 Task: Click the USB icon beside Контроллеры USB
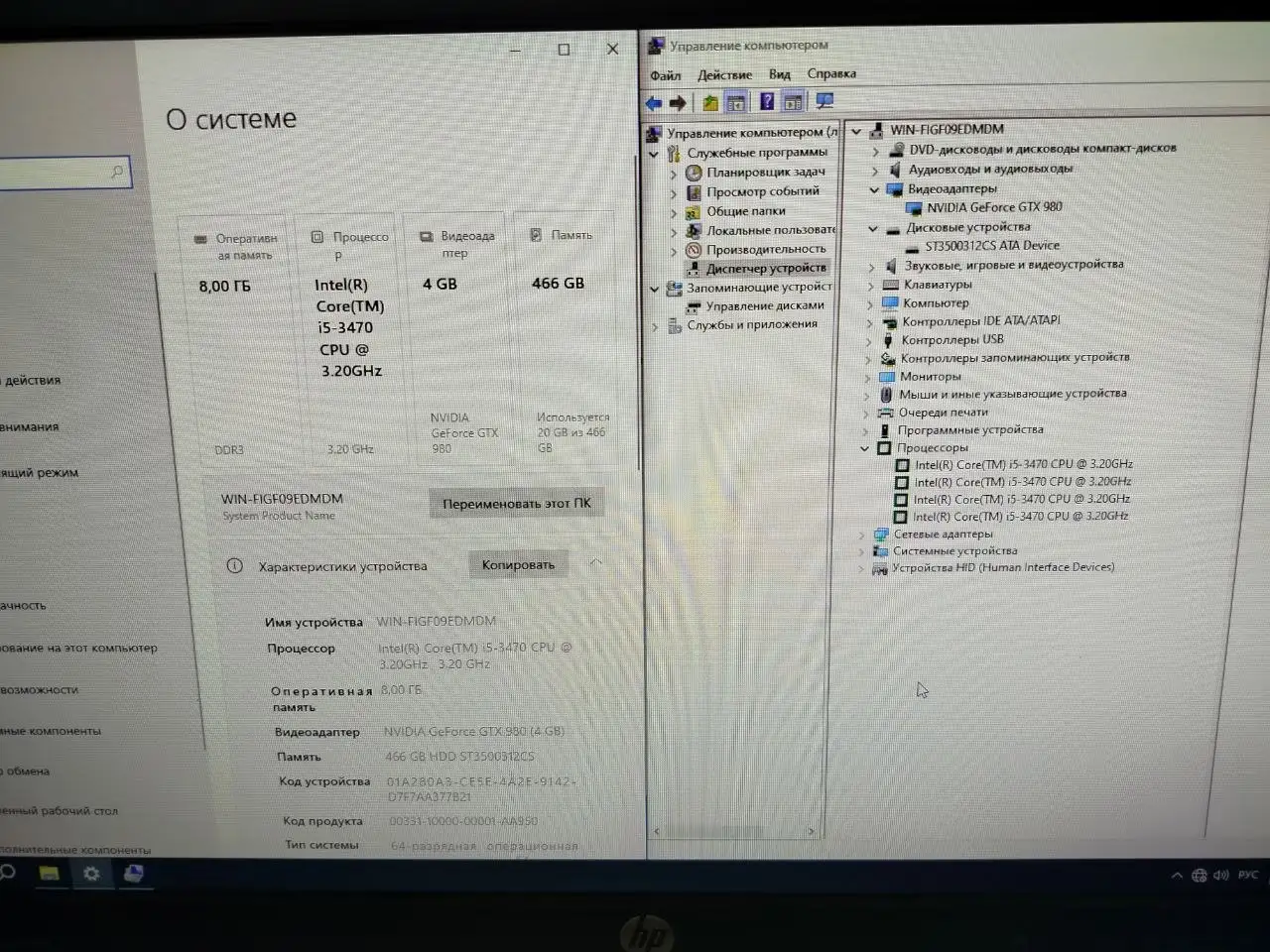889,340
